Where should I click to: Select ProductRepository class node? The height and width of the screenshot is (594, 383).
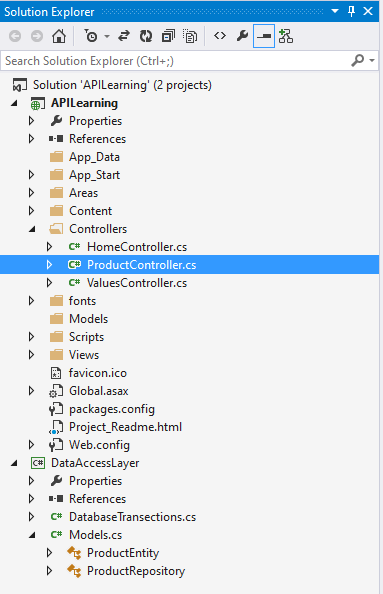pos(136,571)
